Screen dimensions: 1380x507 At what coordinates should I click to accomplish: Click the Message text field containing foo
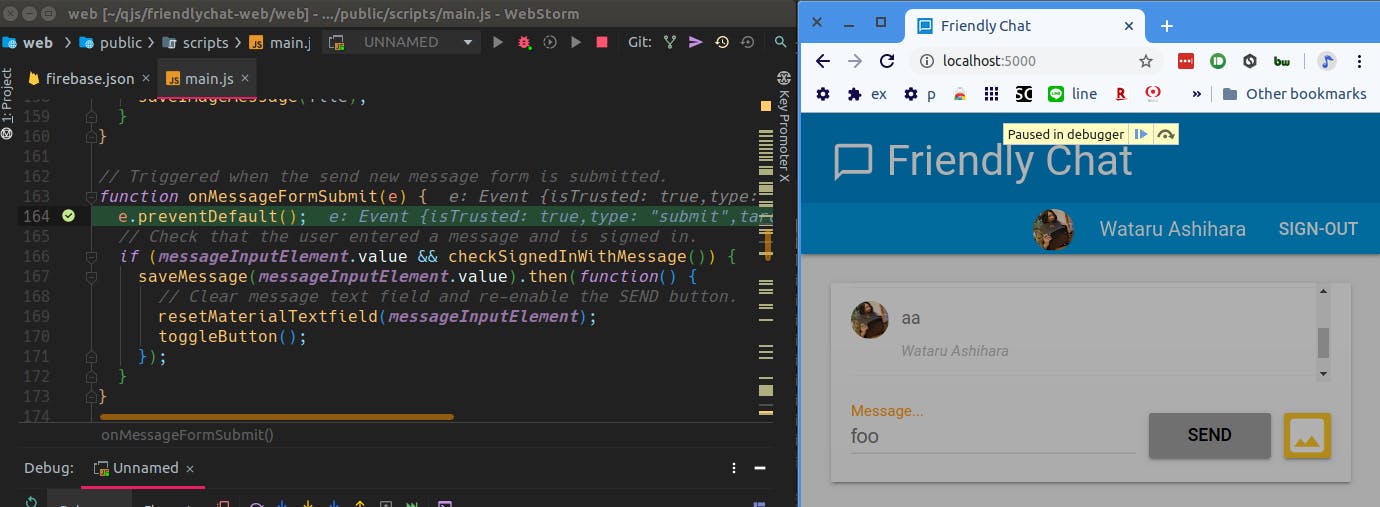[x=992, y=436]
